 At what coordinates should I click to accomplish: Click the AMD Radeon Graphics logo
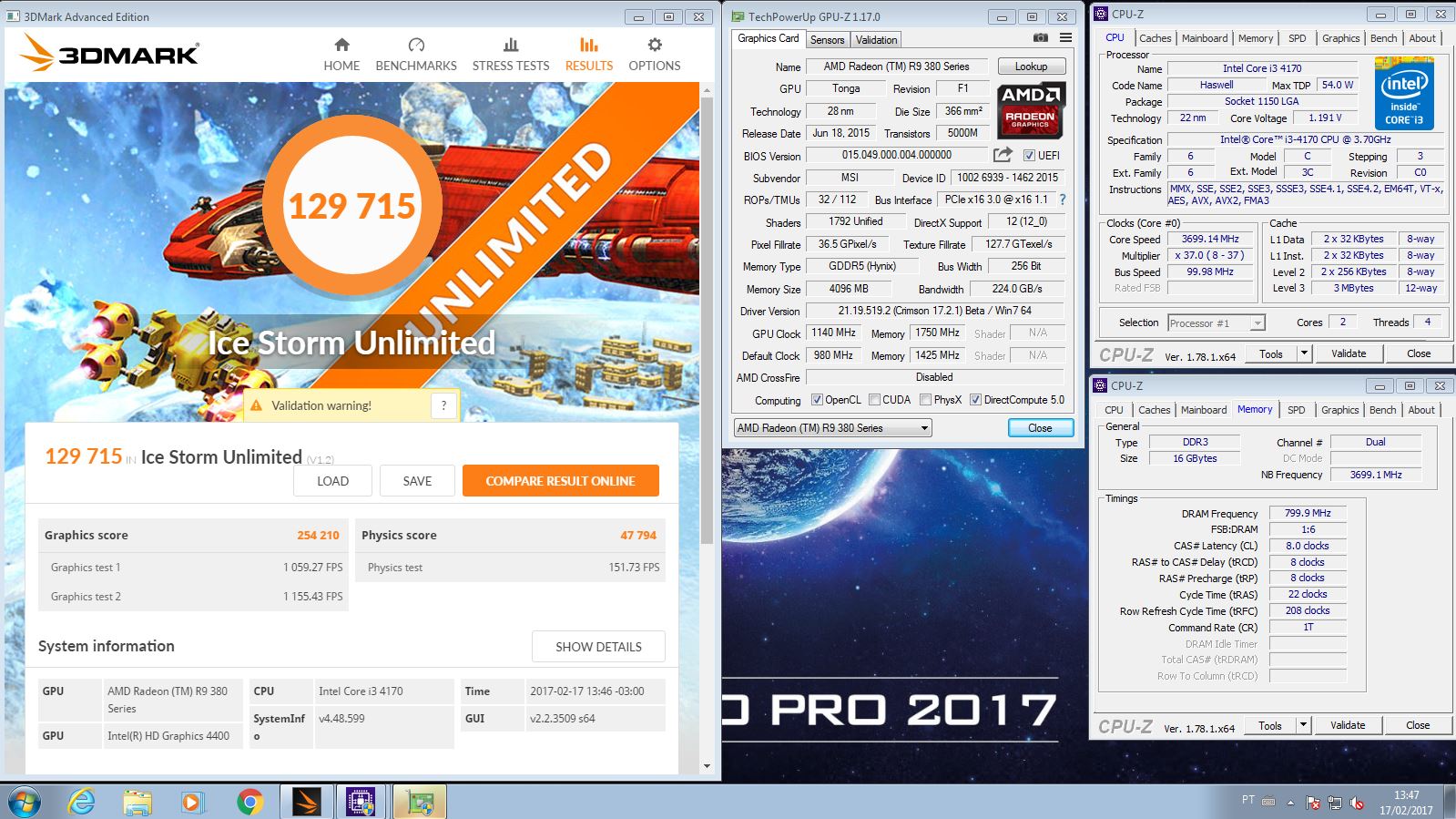coord(1031,109)
